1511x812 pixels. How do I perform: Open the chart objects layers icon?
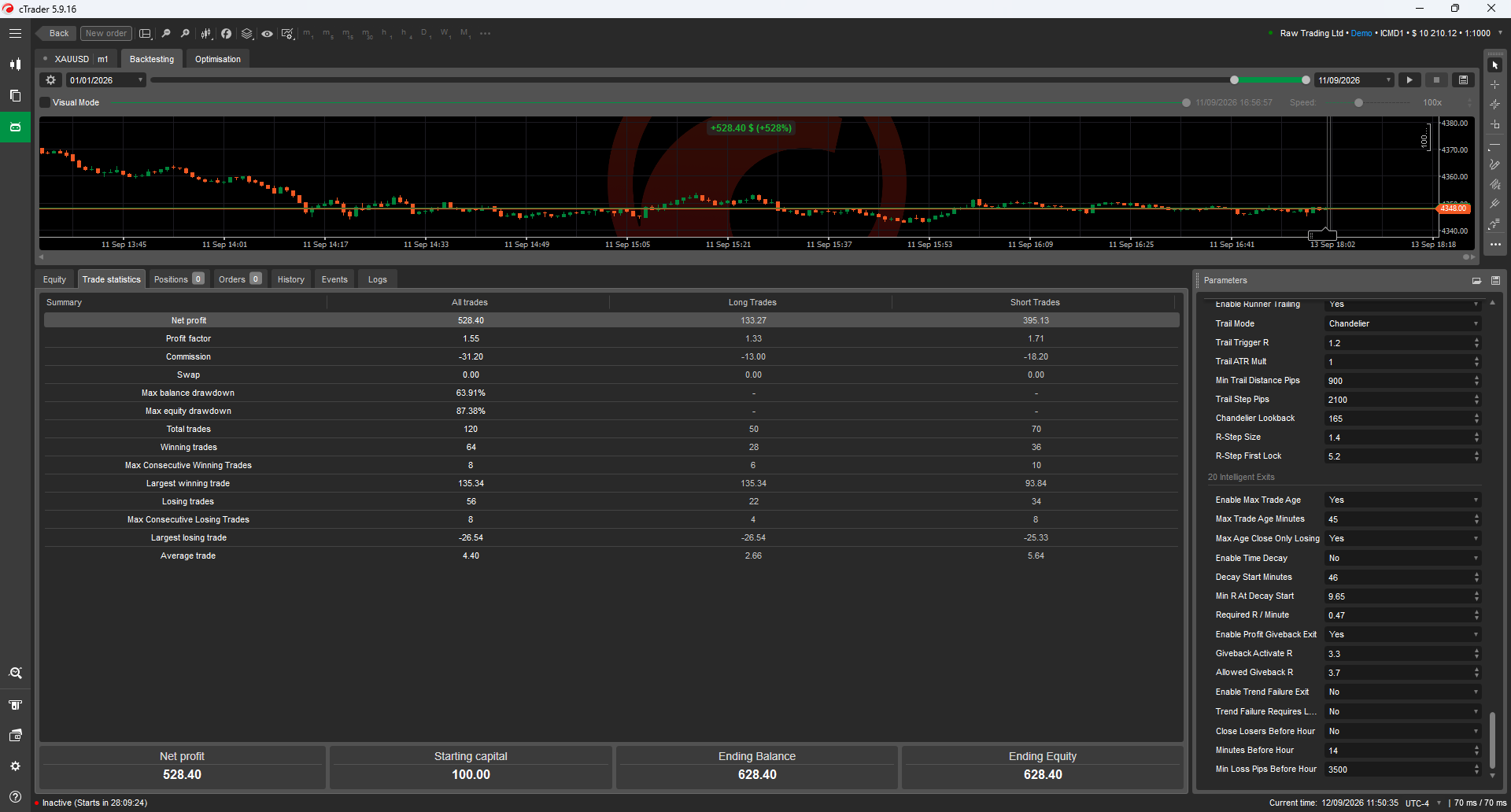point(247,33)
